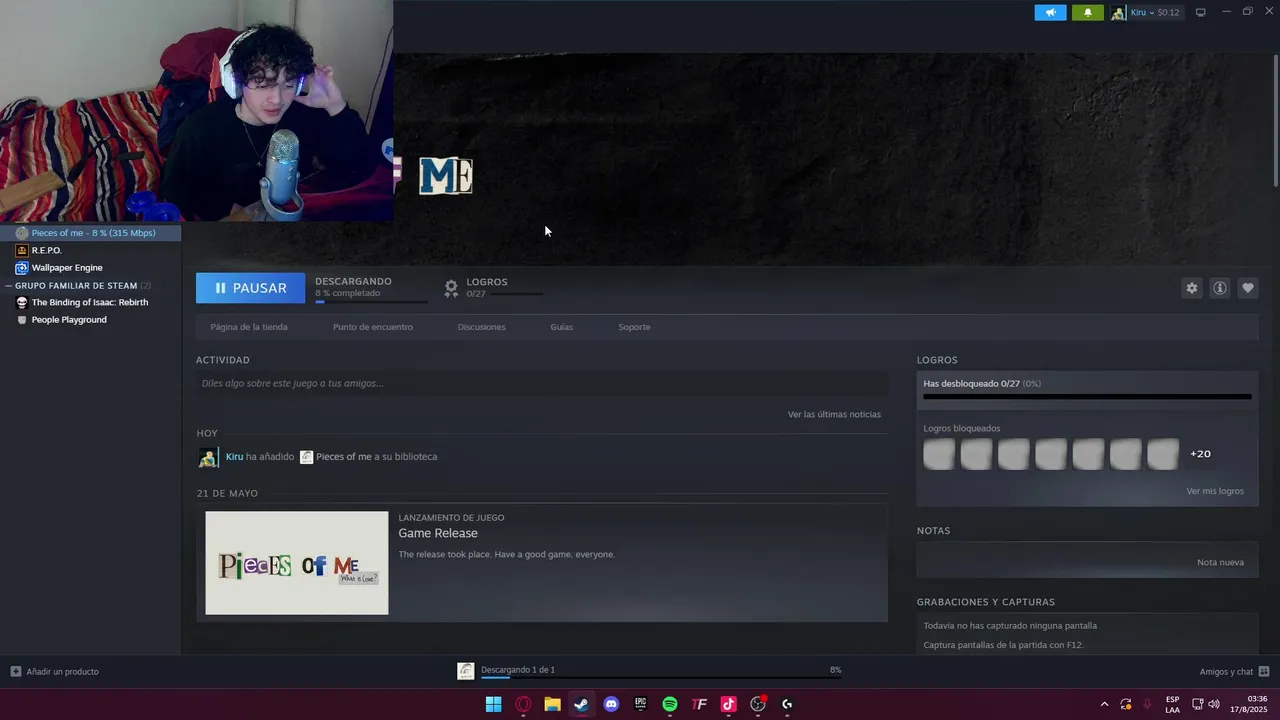Open the Discusiones tab
The image size is (1280, 720).
click(481, 327)
